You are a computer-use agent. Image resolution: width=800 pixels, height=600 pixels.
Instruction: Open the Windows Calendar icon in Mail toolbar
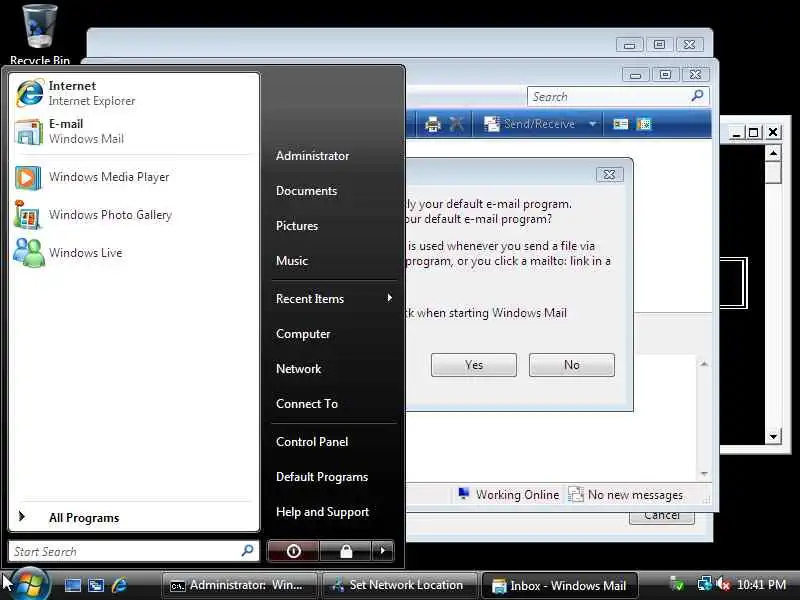pyautogui.click(x=644, y=124)
